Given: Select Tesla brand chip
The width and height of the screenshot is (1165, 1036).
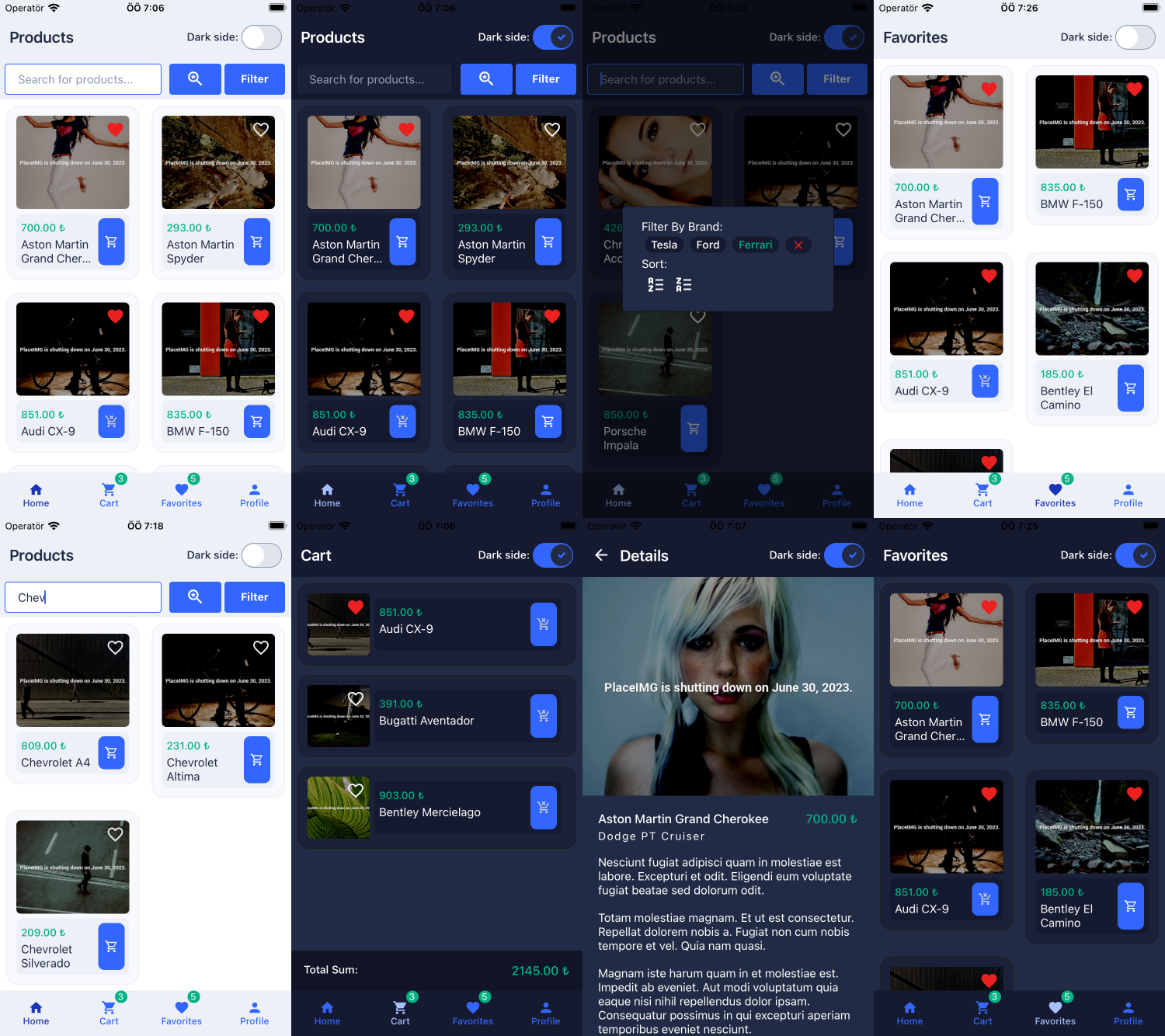Looking at the screenshot, I should 664,245.
